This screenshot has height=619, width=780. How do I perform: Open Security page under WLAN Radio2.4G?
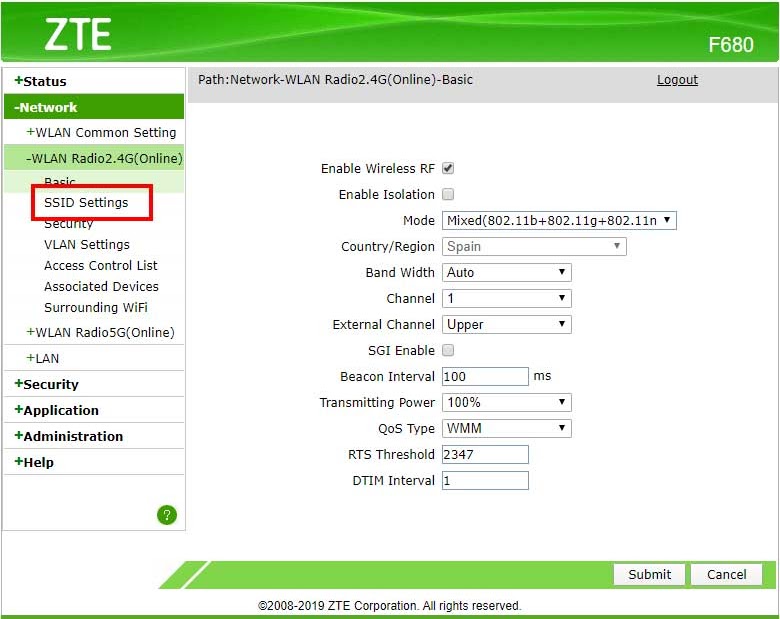(x=69, y=224)
